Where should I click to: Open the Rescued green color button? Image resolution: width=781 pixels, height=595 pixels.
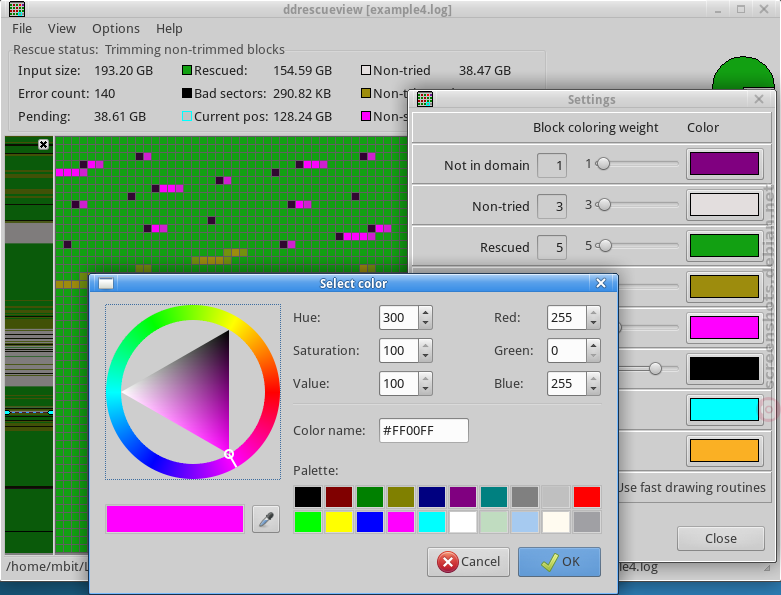click(x=724, y=245)
